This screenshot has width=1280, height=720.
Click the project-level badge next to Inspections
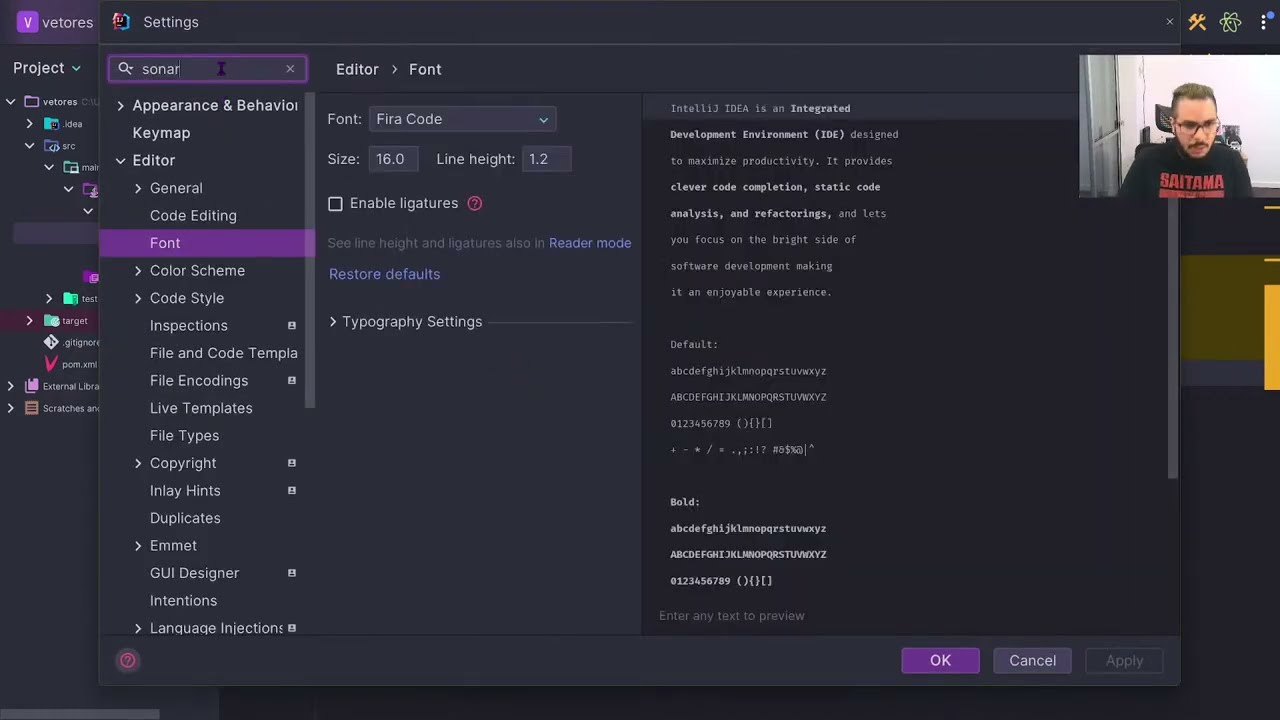pyautogui.click(x=292, y=326)
